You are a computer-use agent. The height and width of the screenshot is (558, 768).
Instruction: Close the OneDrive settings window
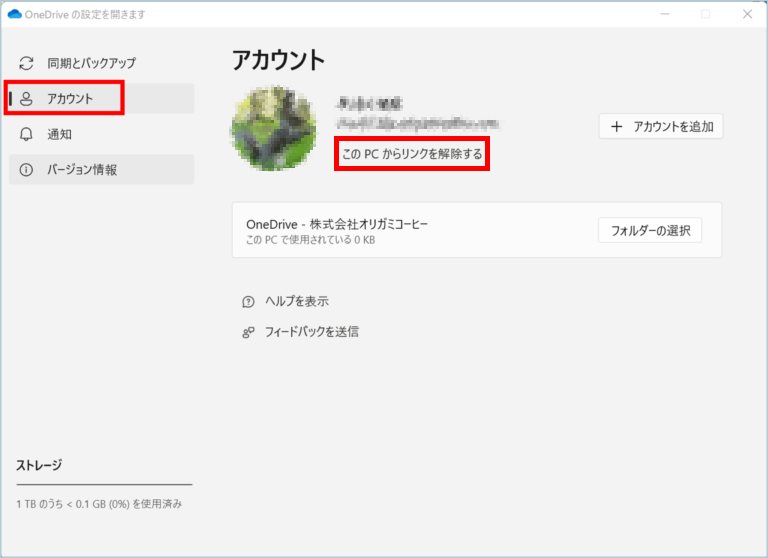[x=747, y=14]
